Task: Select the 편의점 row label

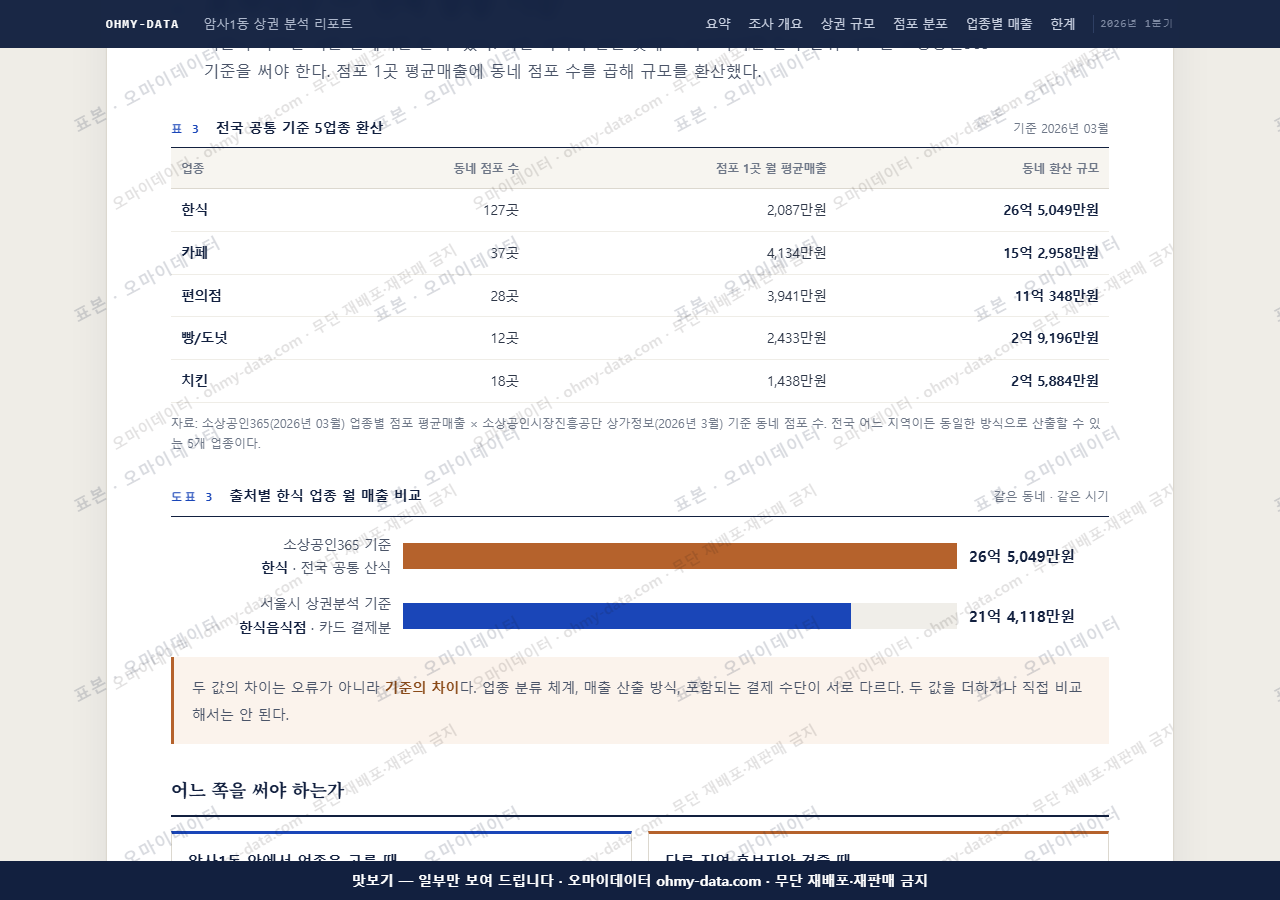Action: 201,296
